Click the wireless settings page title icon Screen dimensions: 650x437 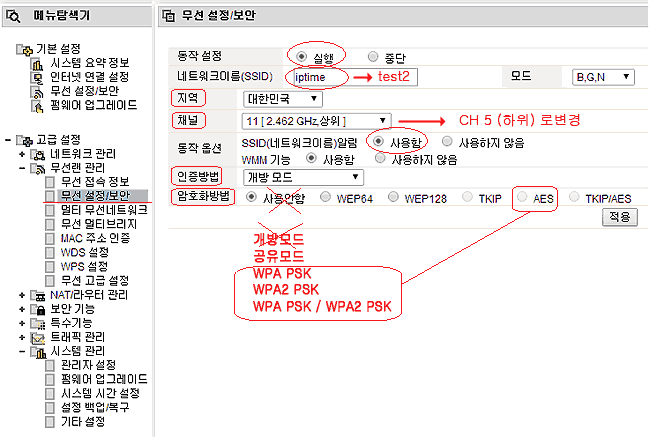tap(168, 16)
